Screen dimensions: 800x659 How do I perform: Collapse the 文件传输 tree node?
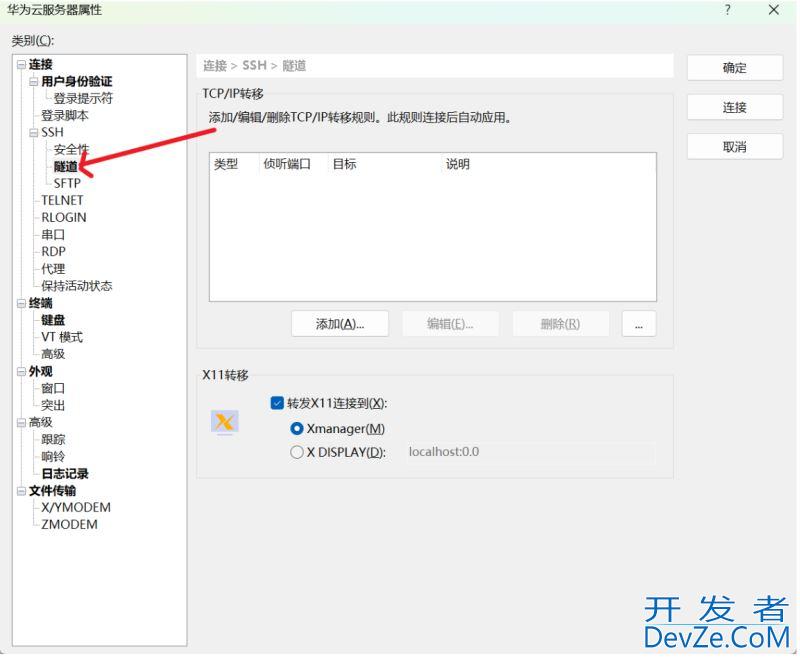coord(21,491)
